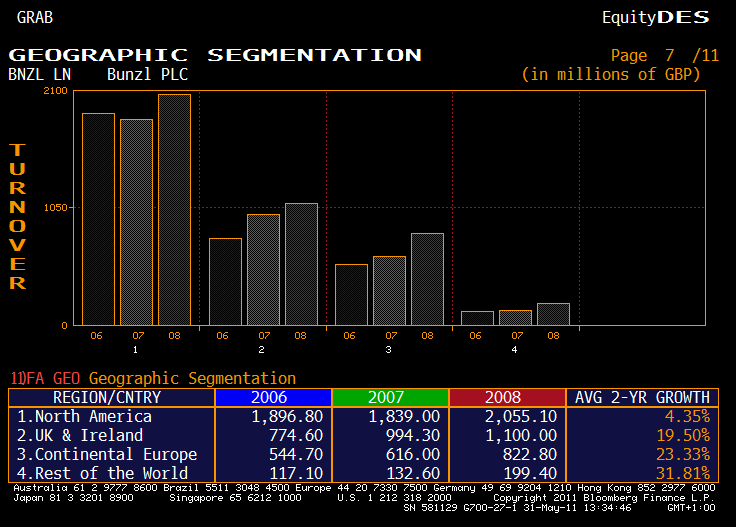The height and width of the screenshot is (527, 736).
Task: Select the 2006 blue column header
Action: click(268, 397)
